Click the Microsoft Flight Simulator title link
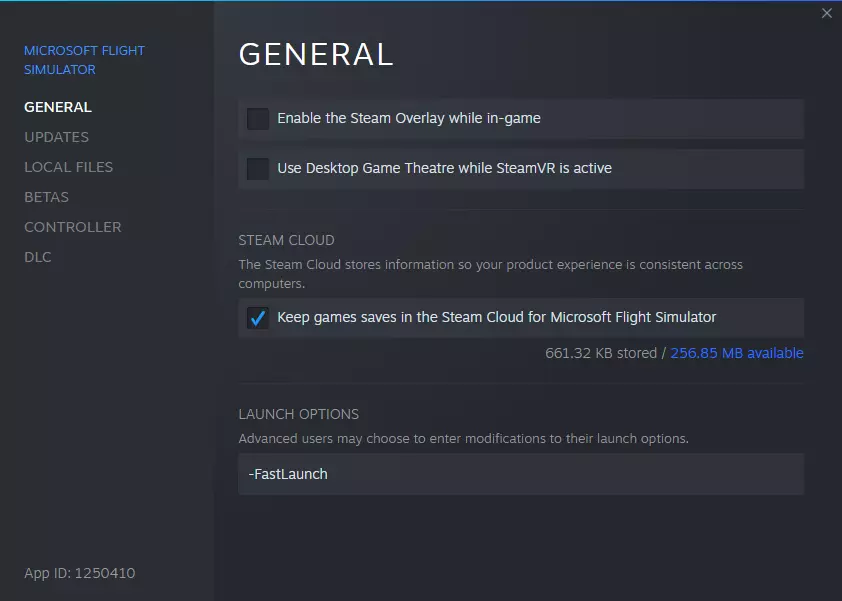The width and height of the screenshot is (842, 601). click(x=84, y=60)
